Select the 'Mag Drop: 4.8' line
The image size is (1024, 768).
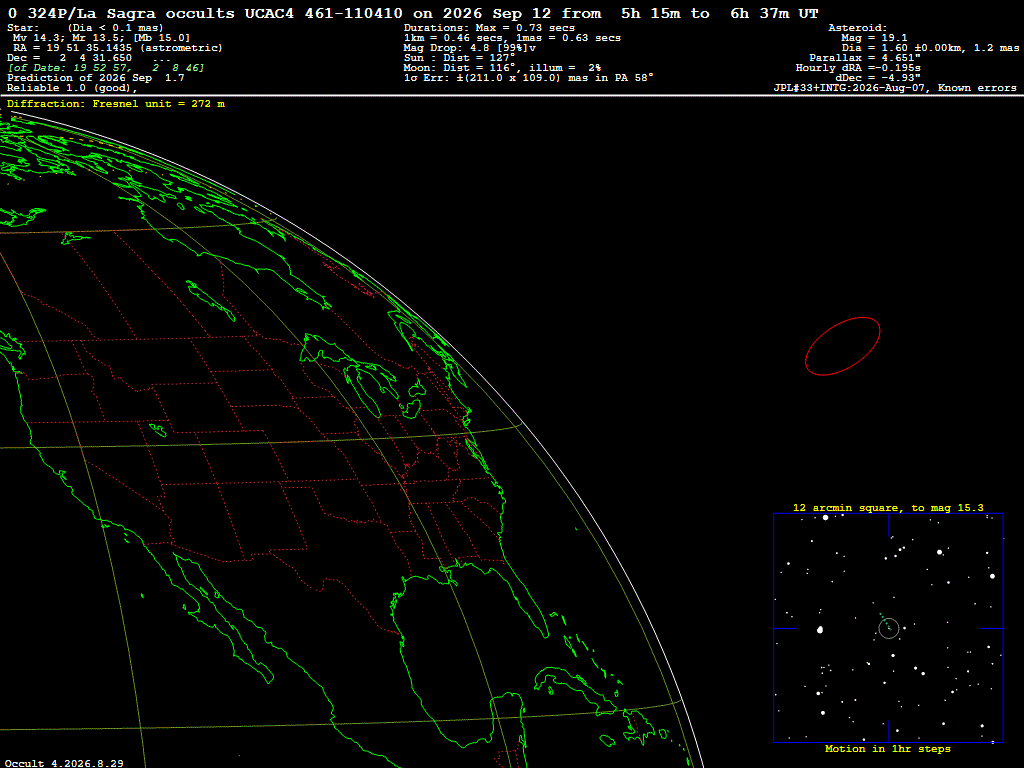click(470, 48)
